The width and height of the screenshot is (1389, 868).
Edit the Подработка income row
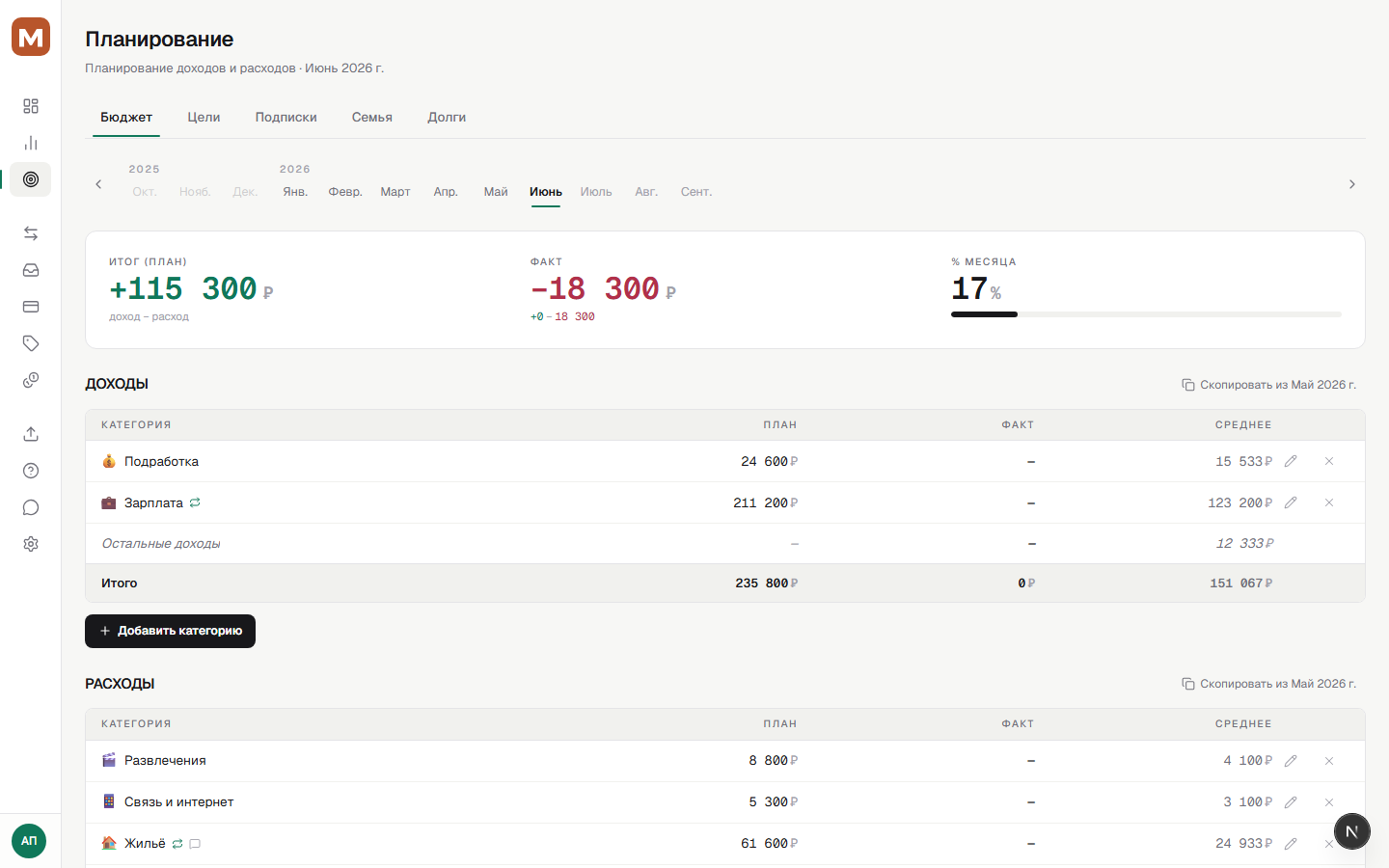tap(1291, 461)
